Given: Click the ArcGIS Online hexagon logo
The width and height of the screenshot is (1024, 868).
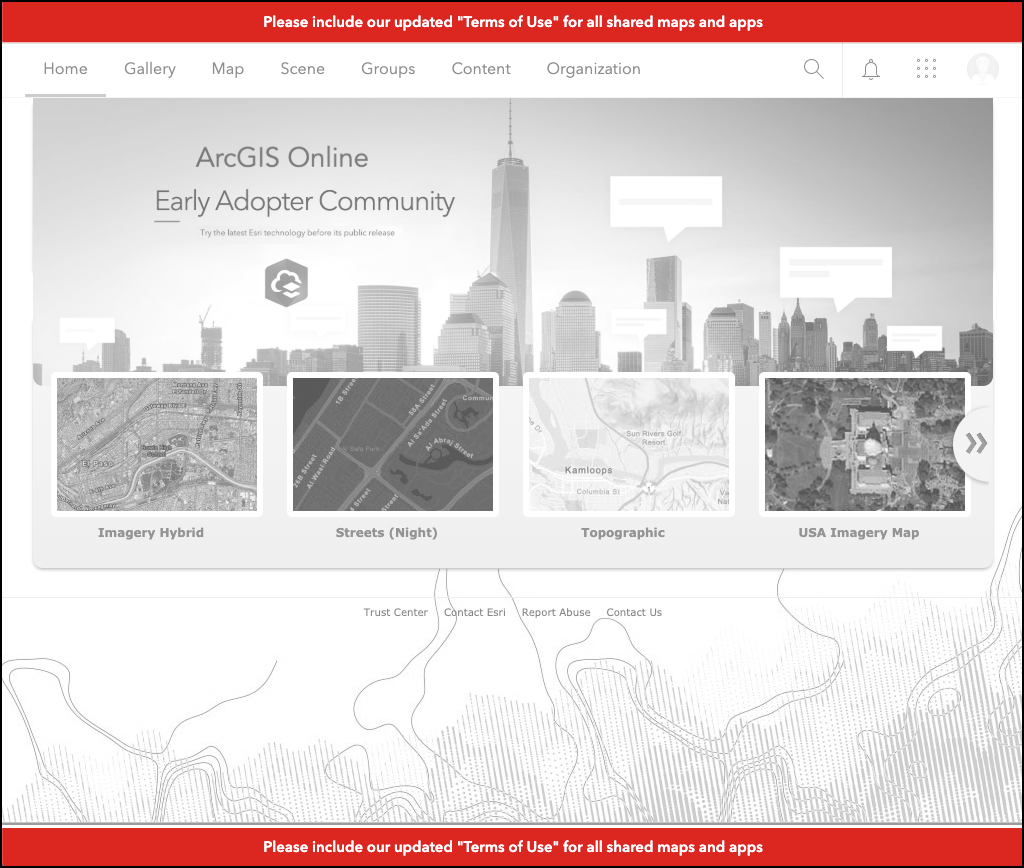Looking at the screenshot, I should (x=286, y=283).
